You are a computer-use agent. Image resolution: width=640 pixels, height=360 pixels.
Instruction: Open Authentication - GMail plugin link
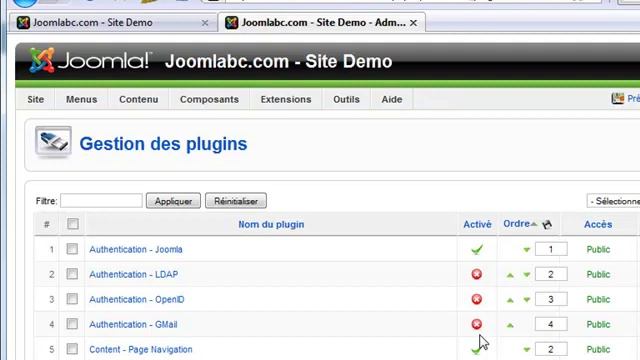(133, 324)
